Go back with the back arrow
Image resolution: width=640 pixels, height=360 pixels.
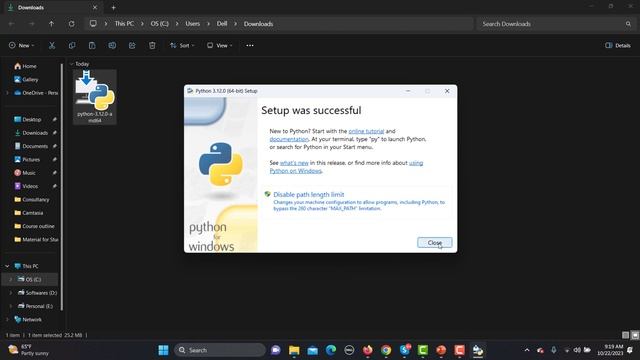tap(11, 24)
